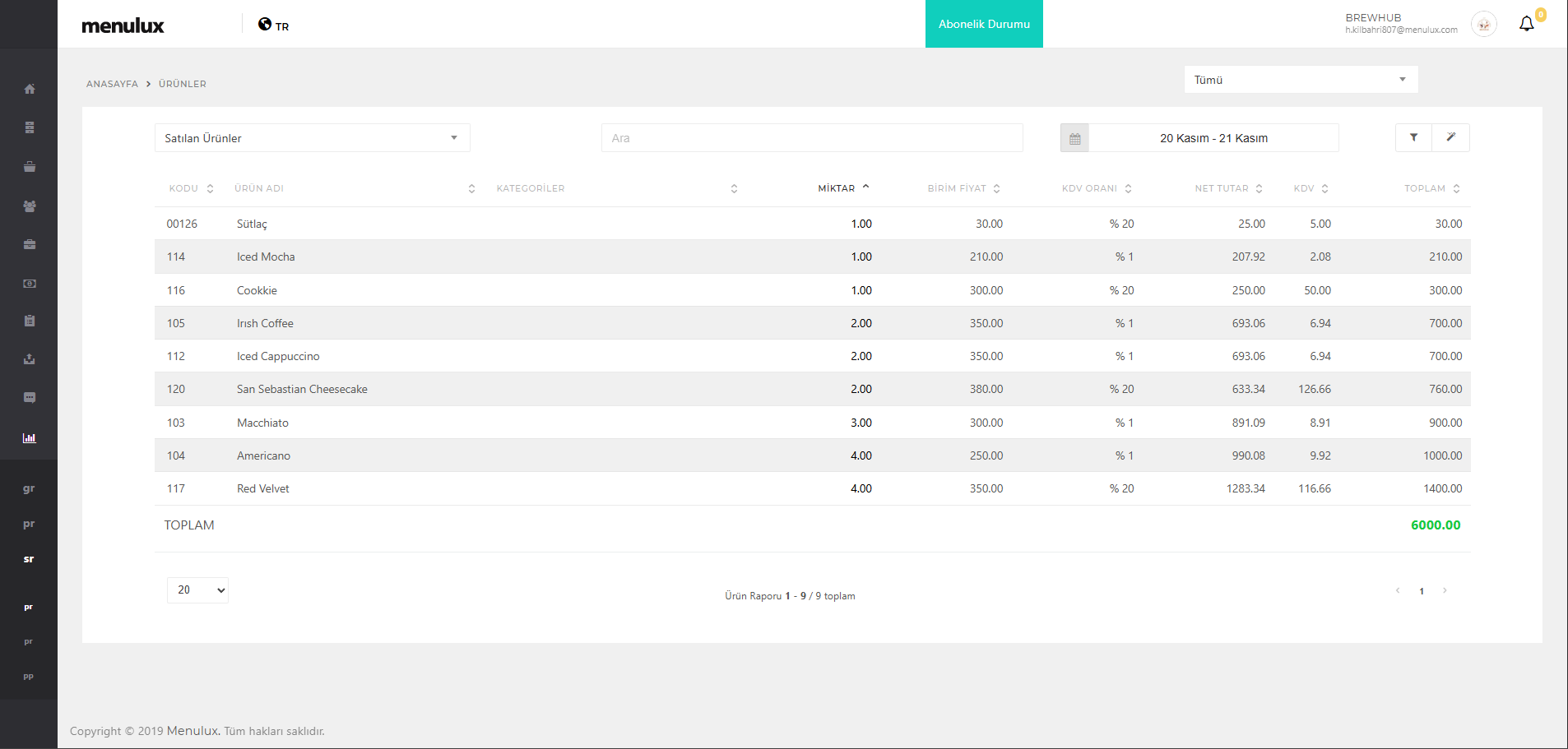This screenshot has height=749, width=1568.
Task: Click the magic wand button
Action: pos(1450,138)
